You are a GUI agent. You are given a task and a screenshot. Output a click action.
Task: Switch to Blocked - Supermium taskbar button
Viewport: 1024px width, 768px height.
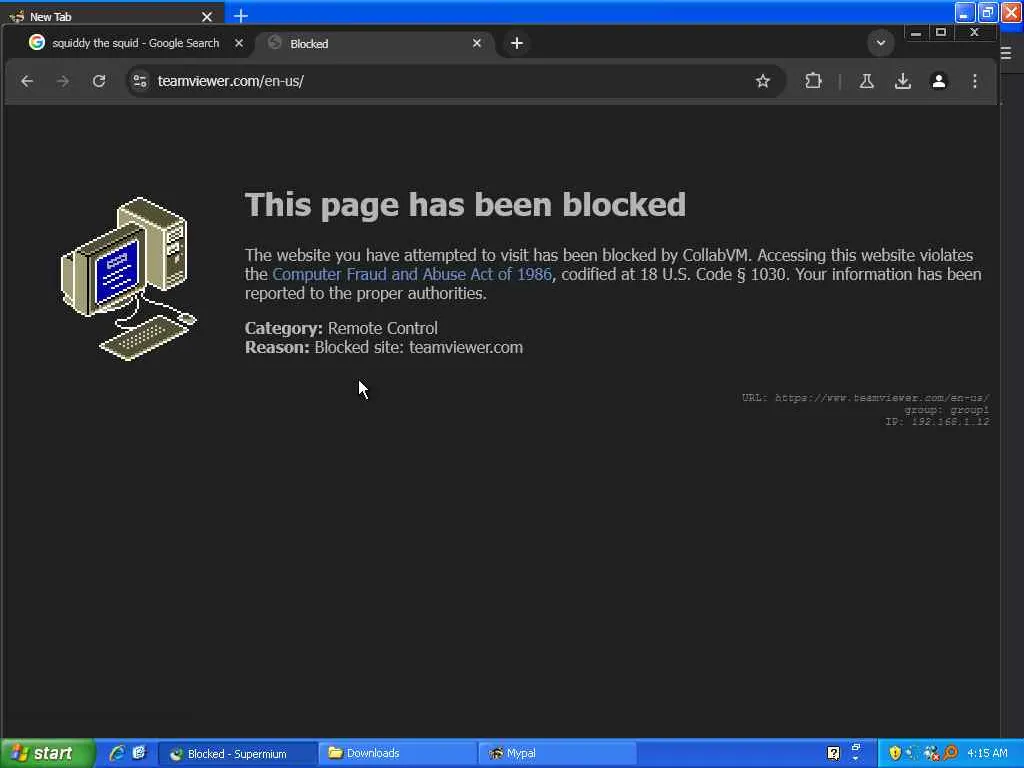(238, 754)
